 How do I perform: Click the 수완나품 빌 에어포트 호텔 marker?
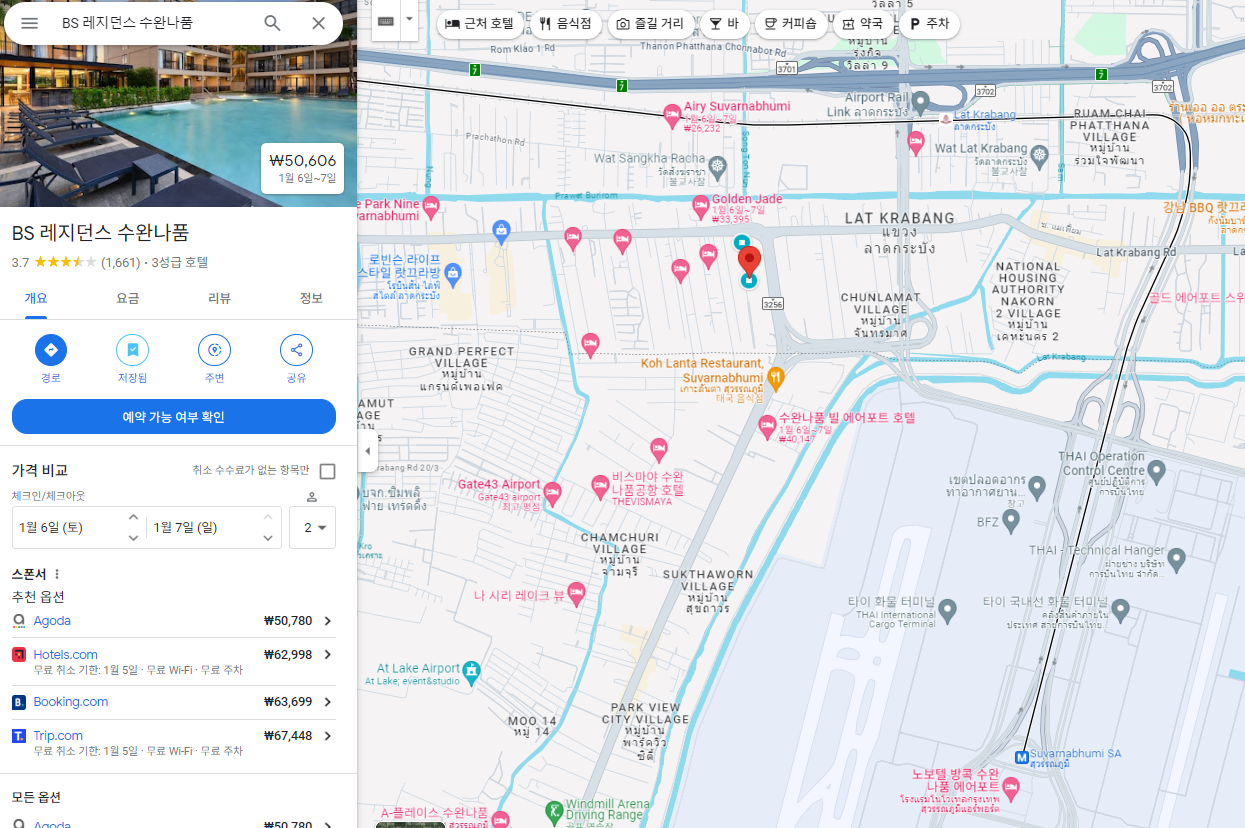(767, 427)
